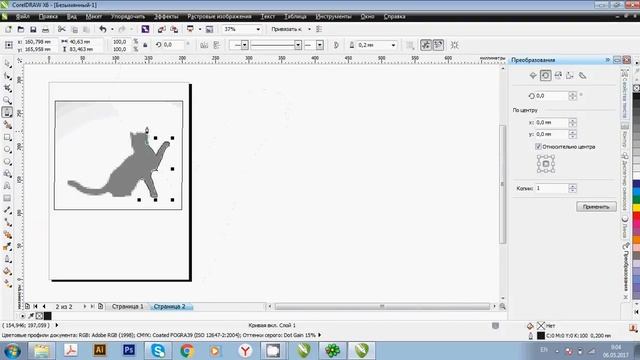The width and height of the screenshot is (640, 360).
Task: Select the Outline pen tool in the toolbox
Action: pyautogui.click(x=7, y=259)
